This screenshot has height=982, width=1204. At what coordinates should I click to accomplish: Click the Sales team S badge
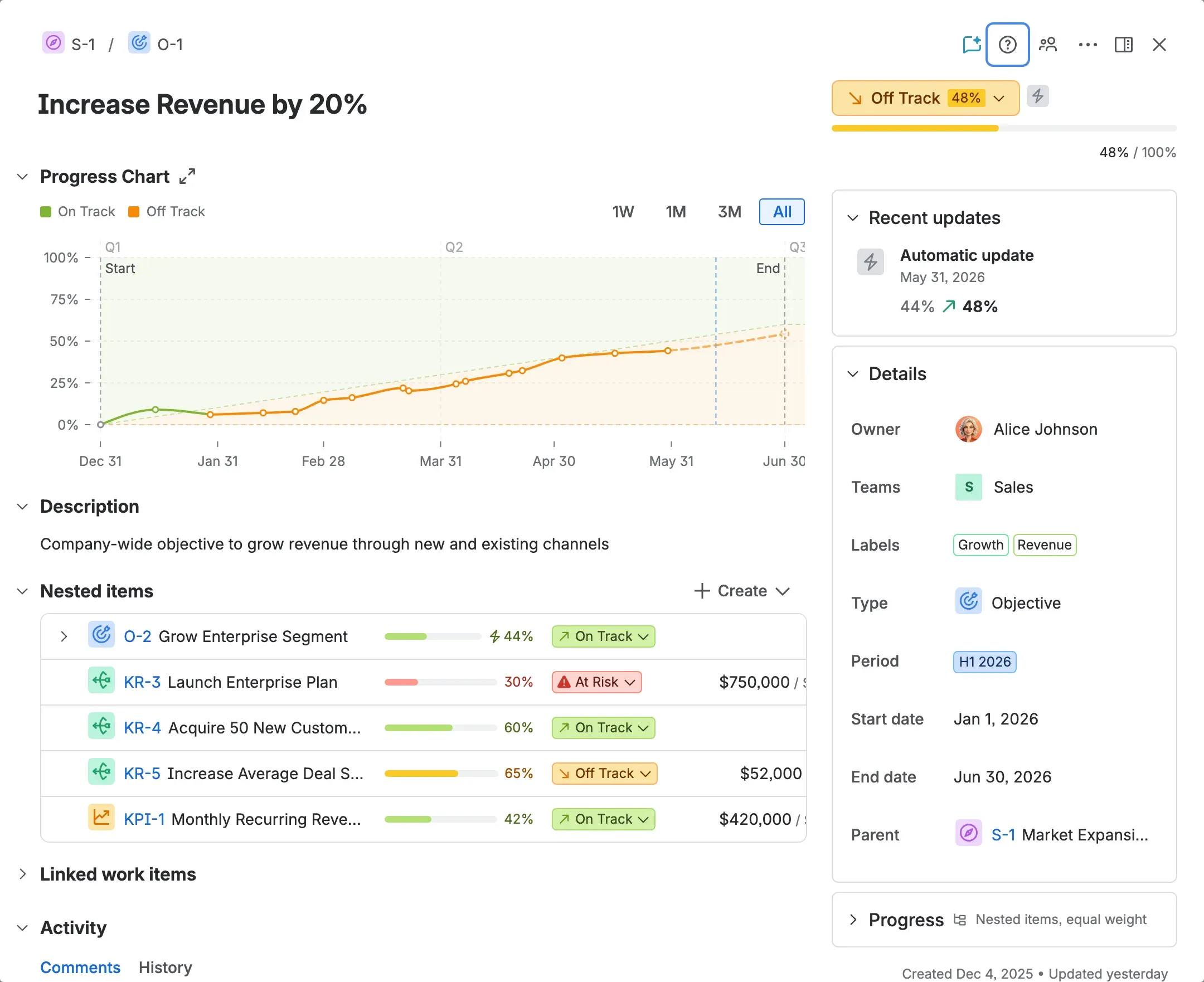tap(968, 487)
